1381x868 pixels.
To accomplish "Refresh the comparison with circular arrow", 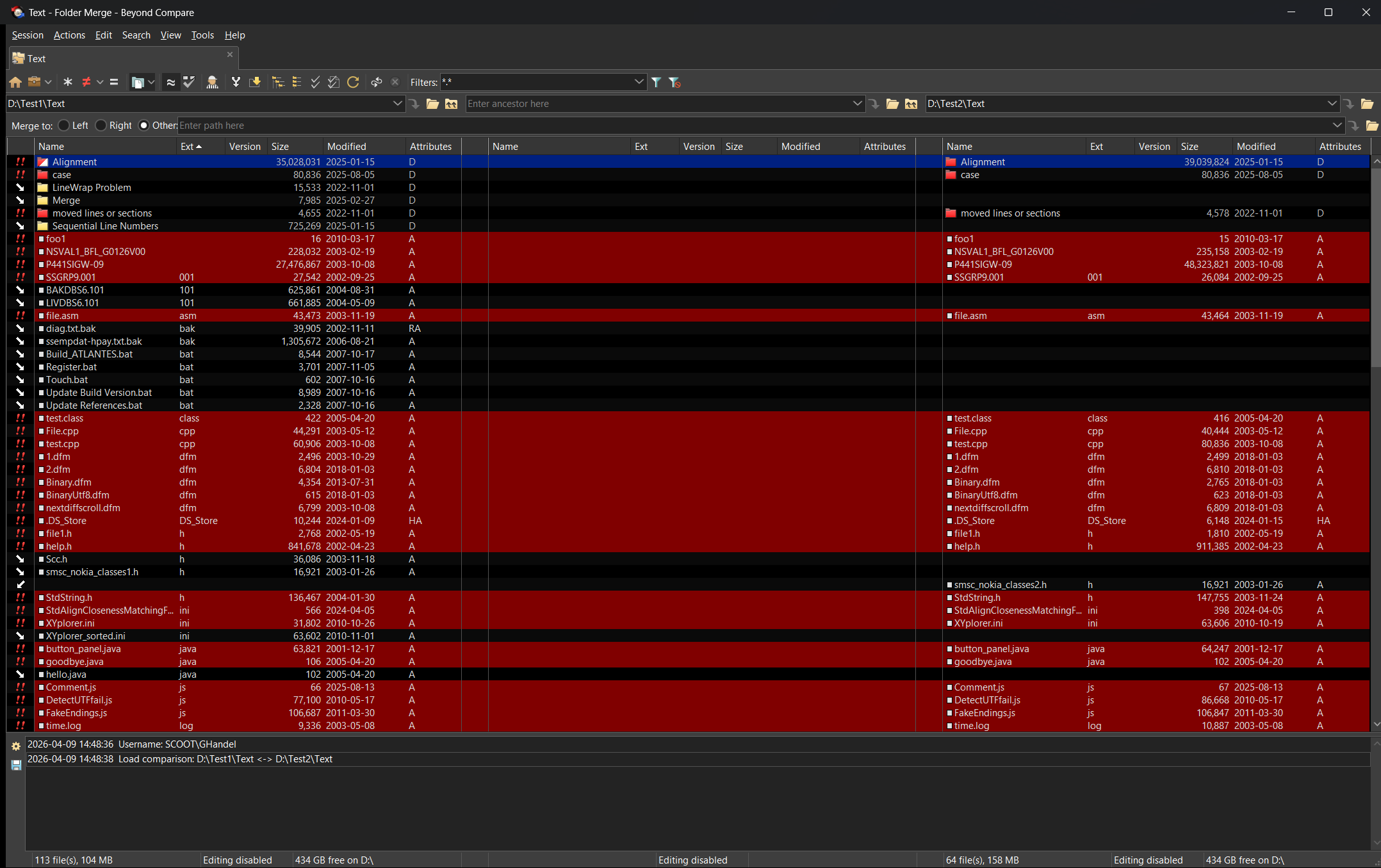I will pos(353,82).
